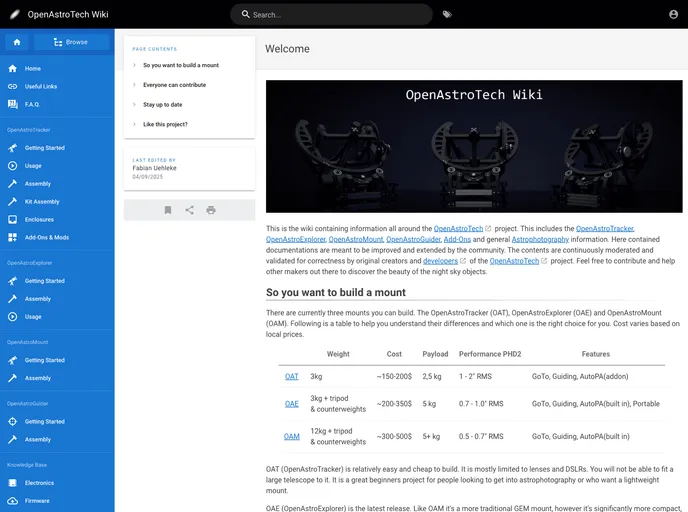Expand 'Everyone can contribute' chevron
688x512 pixels.
134,85
